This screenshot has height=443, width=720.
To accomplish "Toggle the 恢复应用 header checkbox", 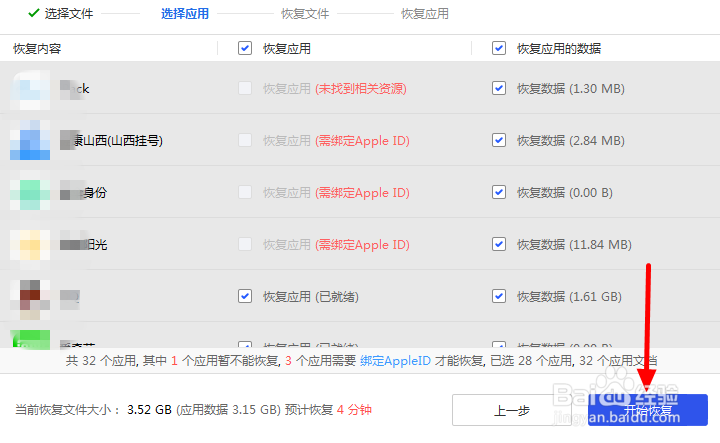I will [245, 48].
